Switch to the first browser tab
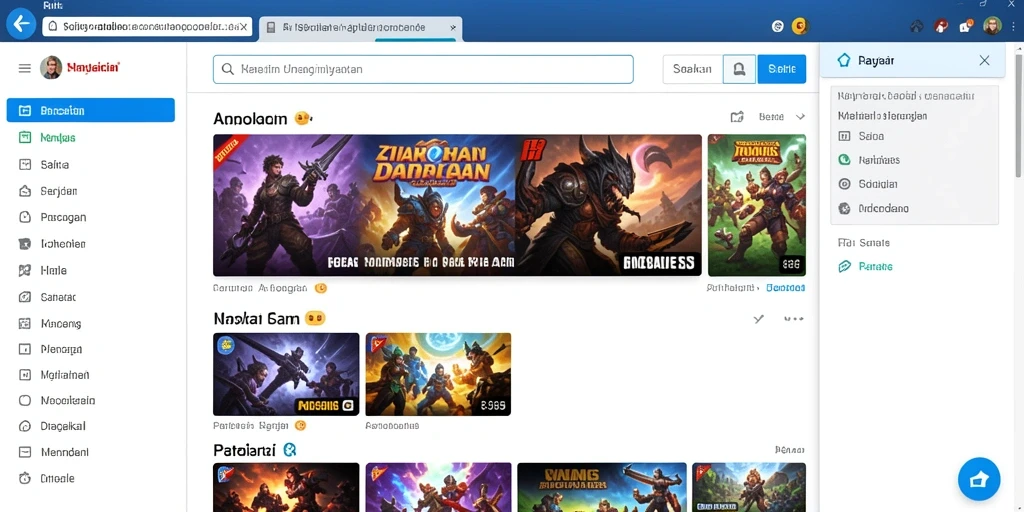Image resolution: width=1024 pixels, height=512 pixels. tap(147, 27)
